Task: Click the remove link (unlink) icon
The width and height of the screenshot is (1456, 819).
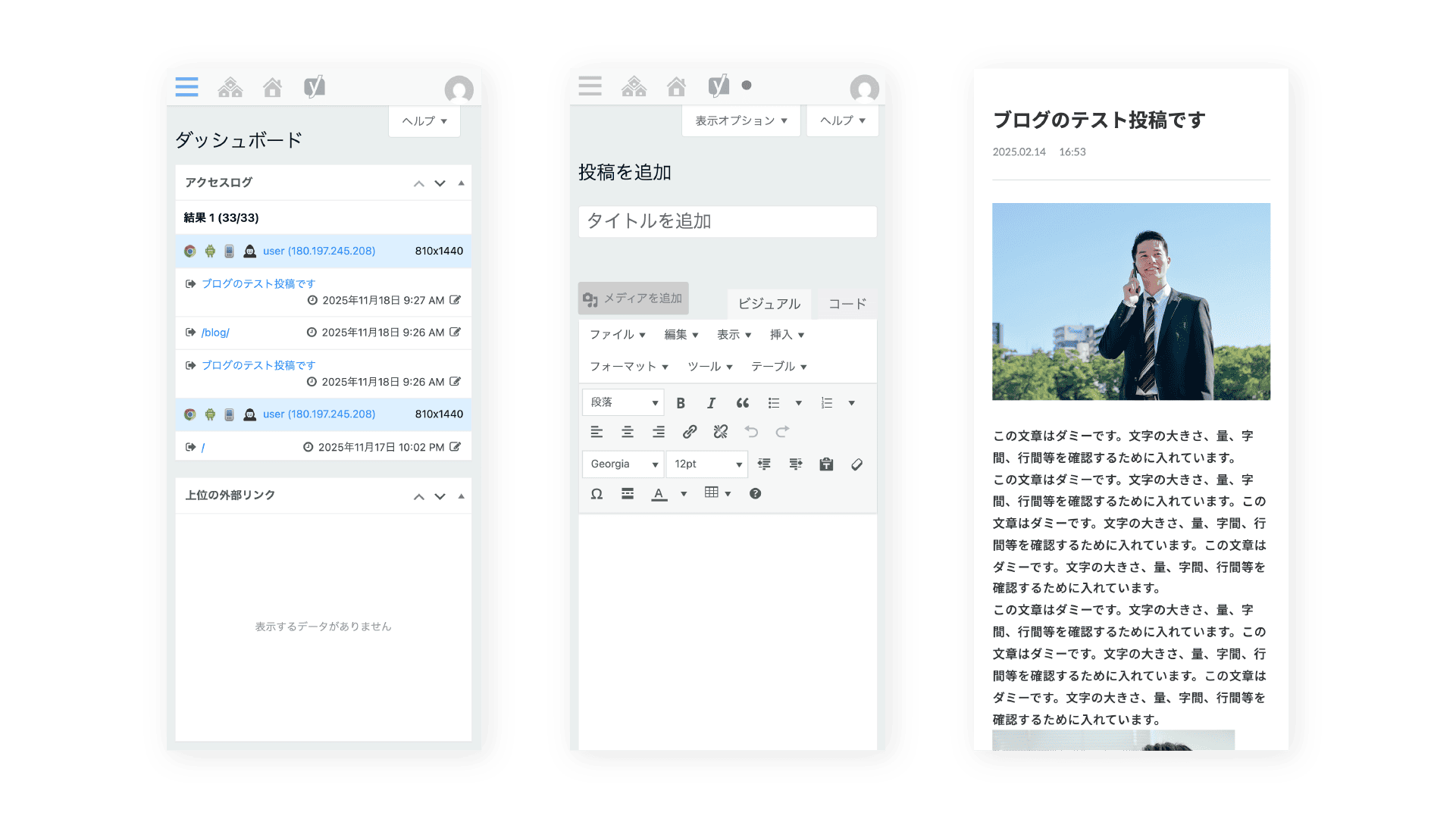Action: [x=720, y=432]
